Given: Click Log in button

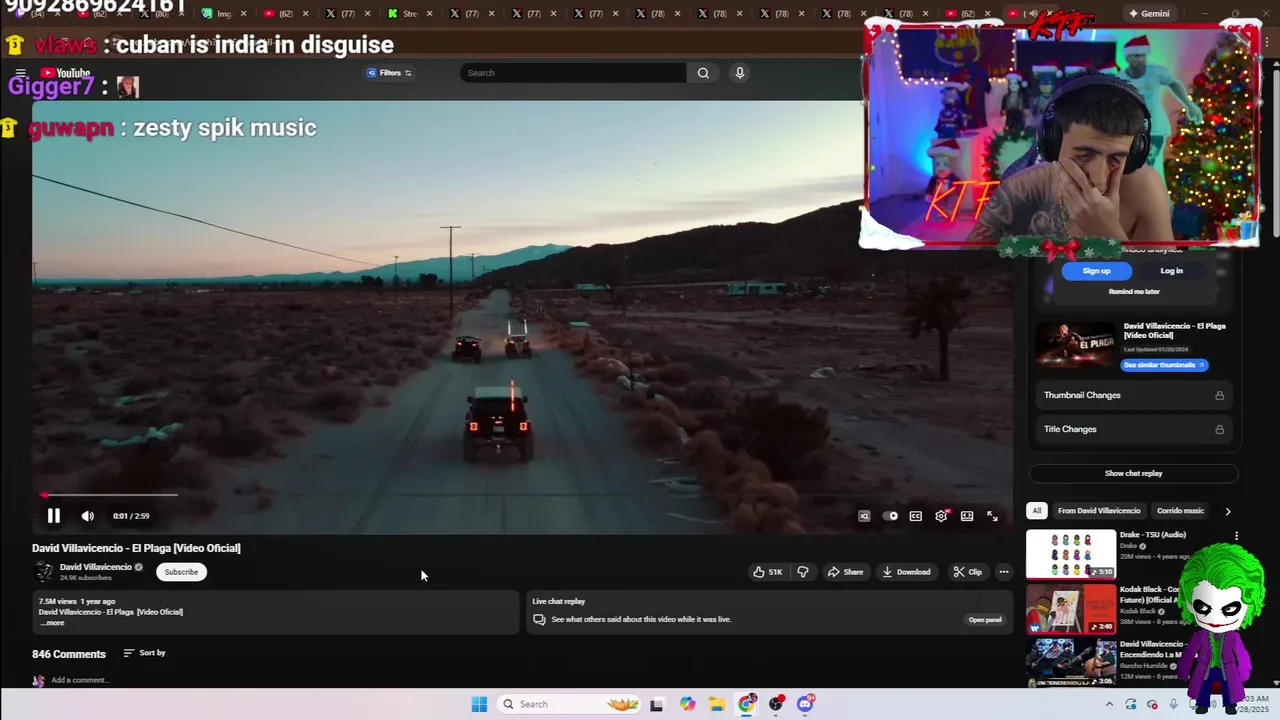Looking at the screenshot, I should [x=1171, y=271].
